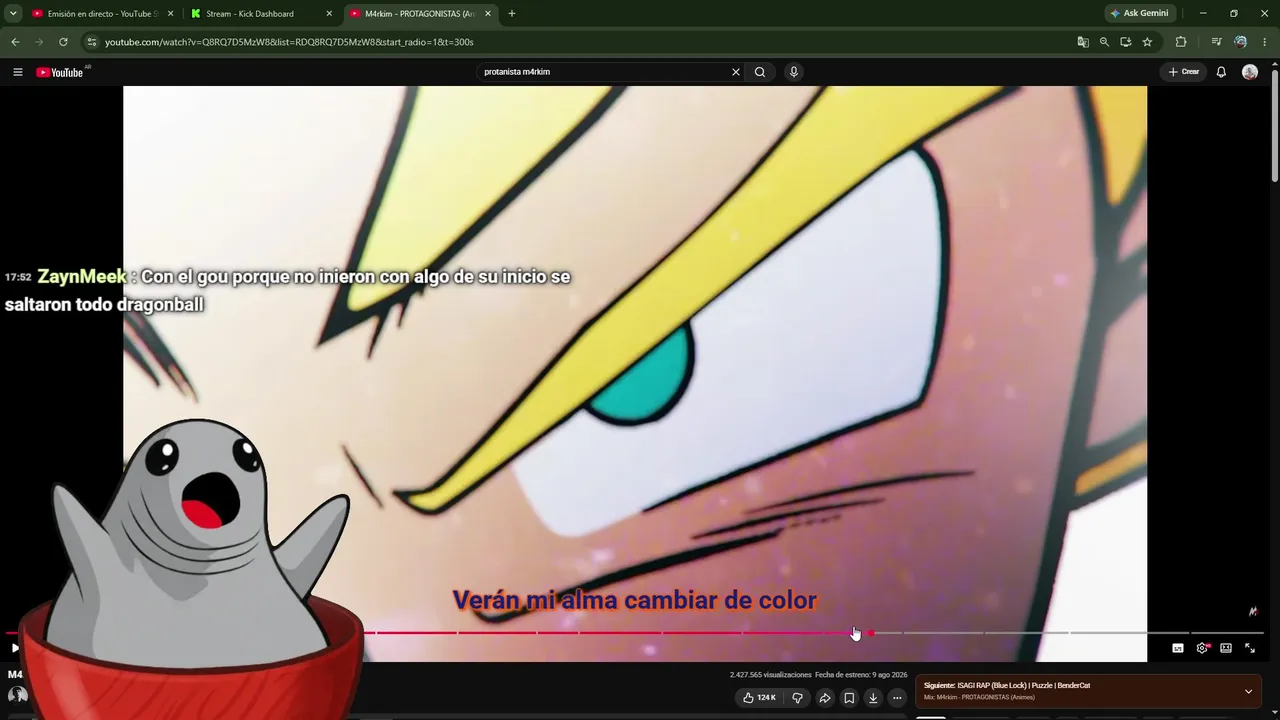The height and width of the screenshot is (720, 1280).
Task: Open the Chrome three-dot menu
Action: coord(1265,42)
